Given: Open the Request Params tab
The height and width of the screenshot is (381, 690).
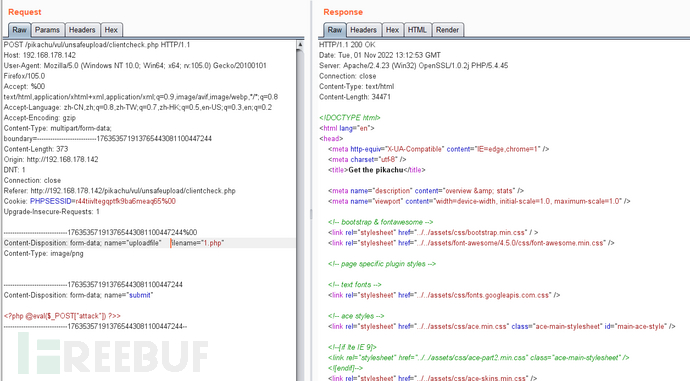Looking at the screenshot, I should click(48, 30).
